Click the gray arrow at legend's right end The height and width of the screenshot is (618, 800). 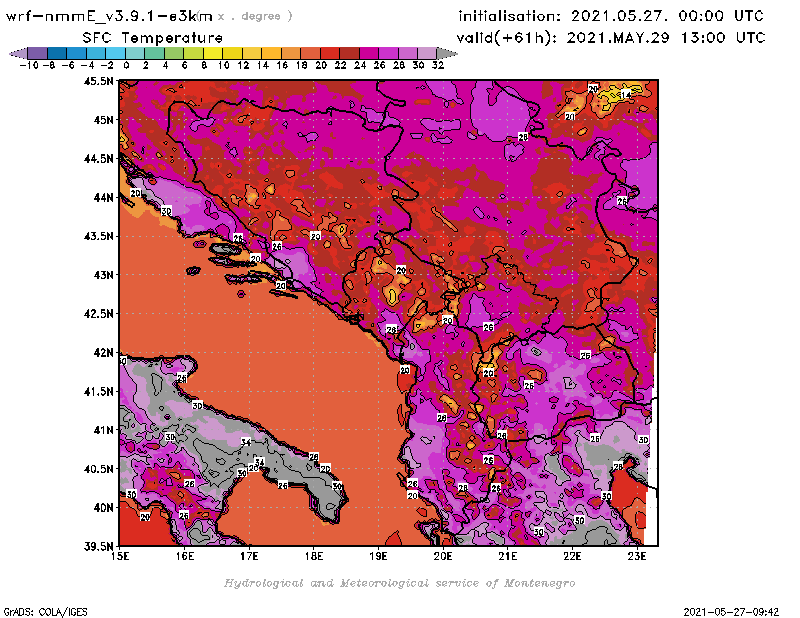(447, 54)
